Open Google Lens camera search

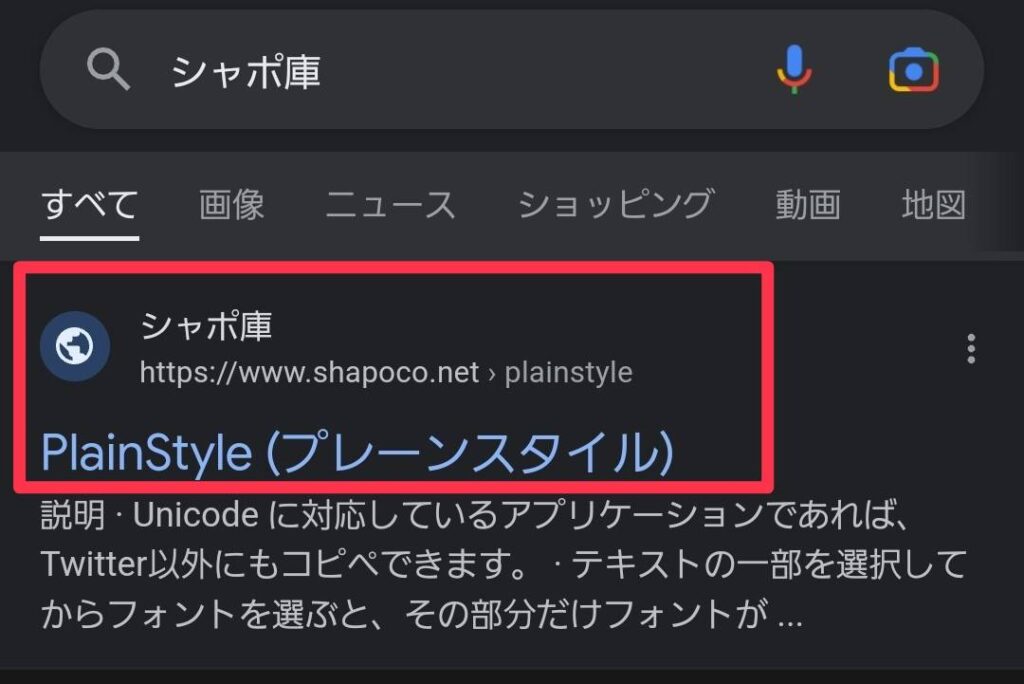pos(914,70)
